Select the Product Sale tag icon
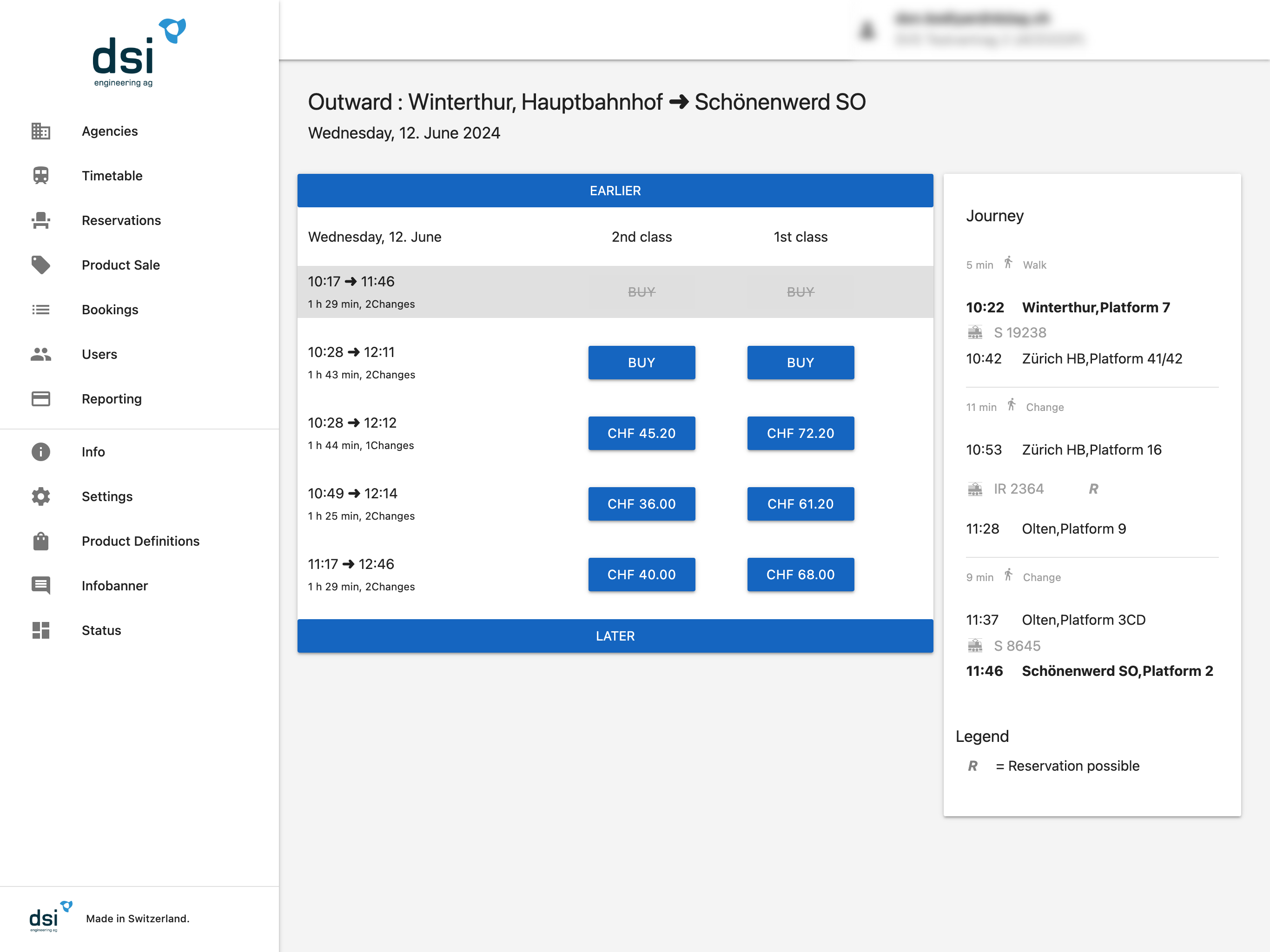 point(40,264)
